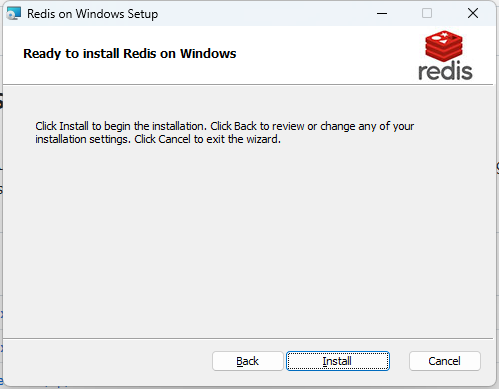Screen dimensions: 499x389
Task: Click the empty gray wizard body area
Action: [x=248, y=240]
